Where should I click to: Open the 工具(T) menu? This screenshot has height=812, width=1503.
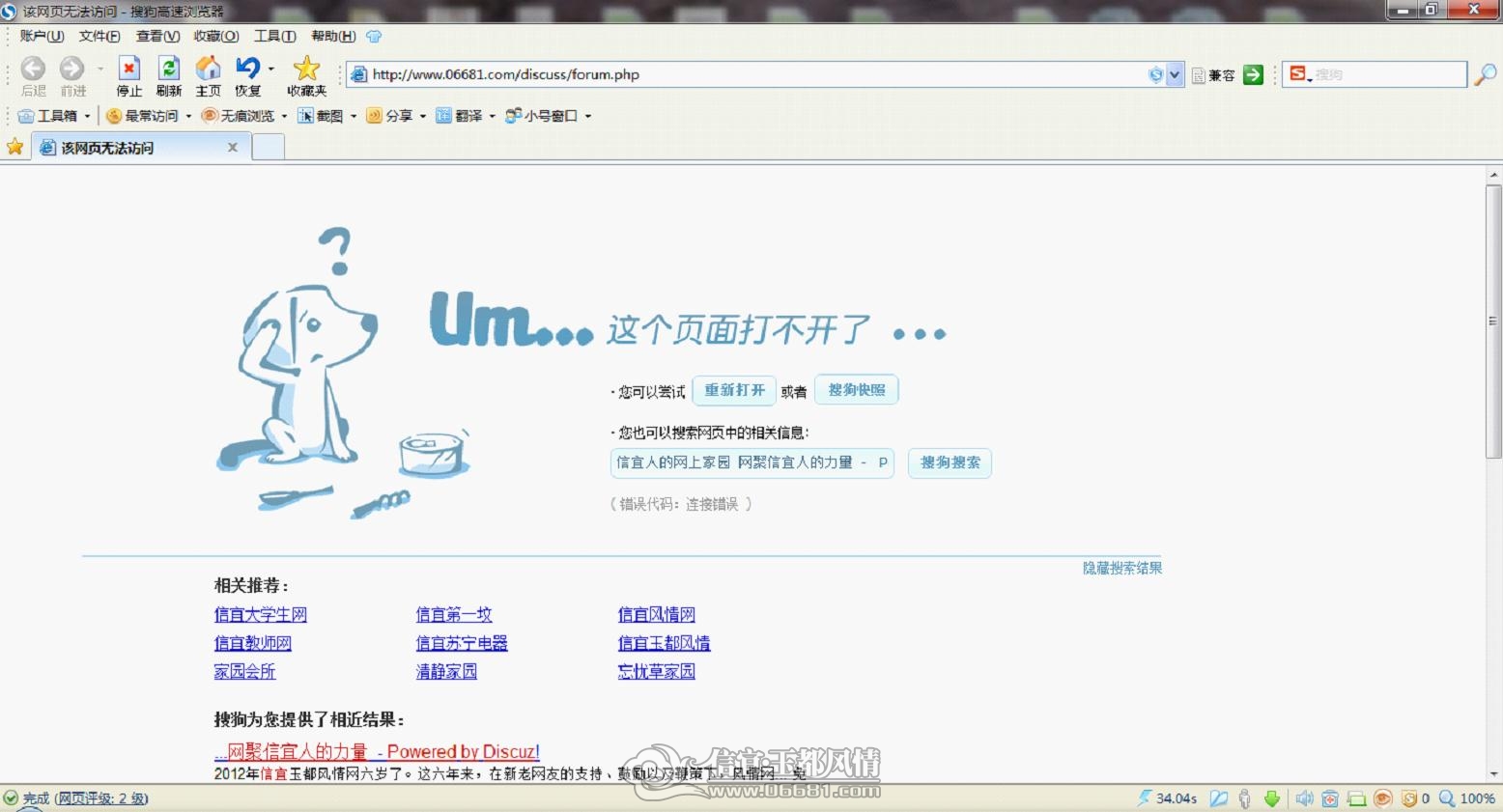(274, 37)
